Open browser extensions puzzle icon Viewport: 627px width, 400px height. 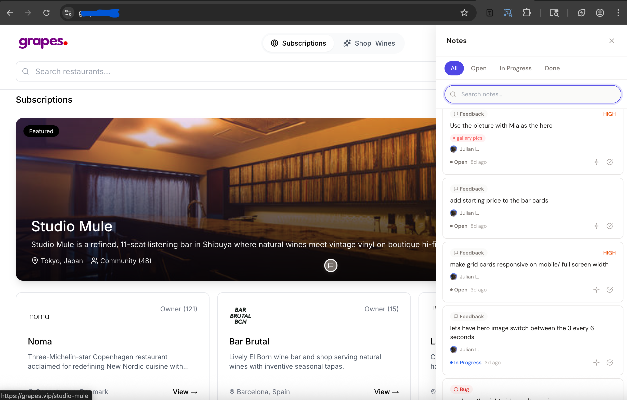[x=527, y=13]
